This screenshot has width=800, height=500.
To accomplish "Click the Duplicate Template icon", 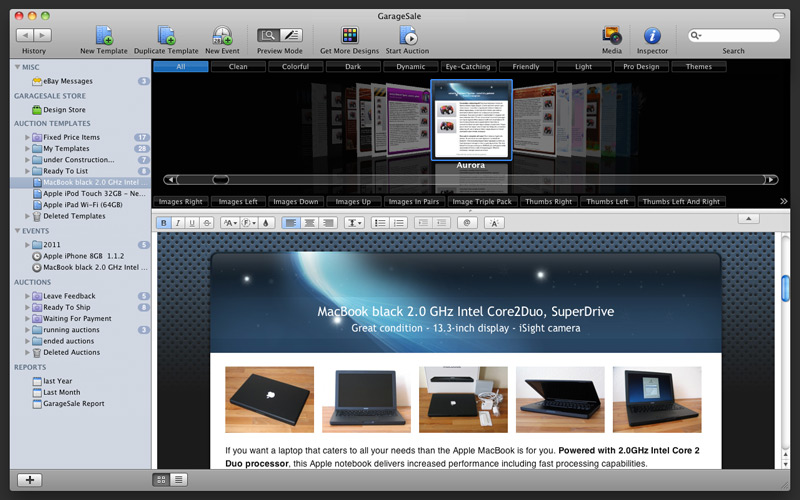I will pos(166,36).
